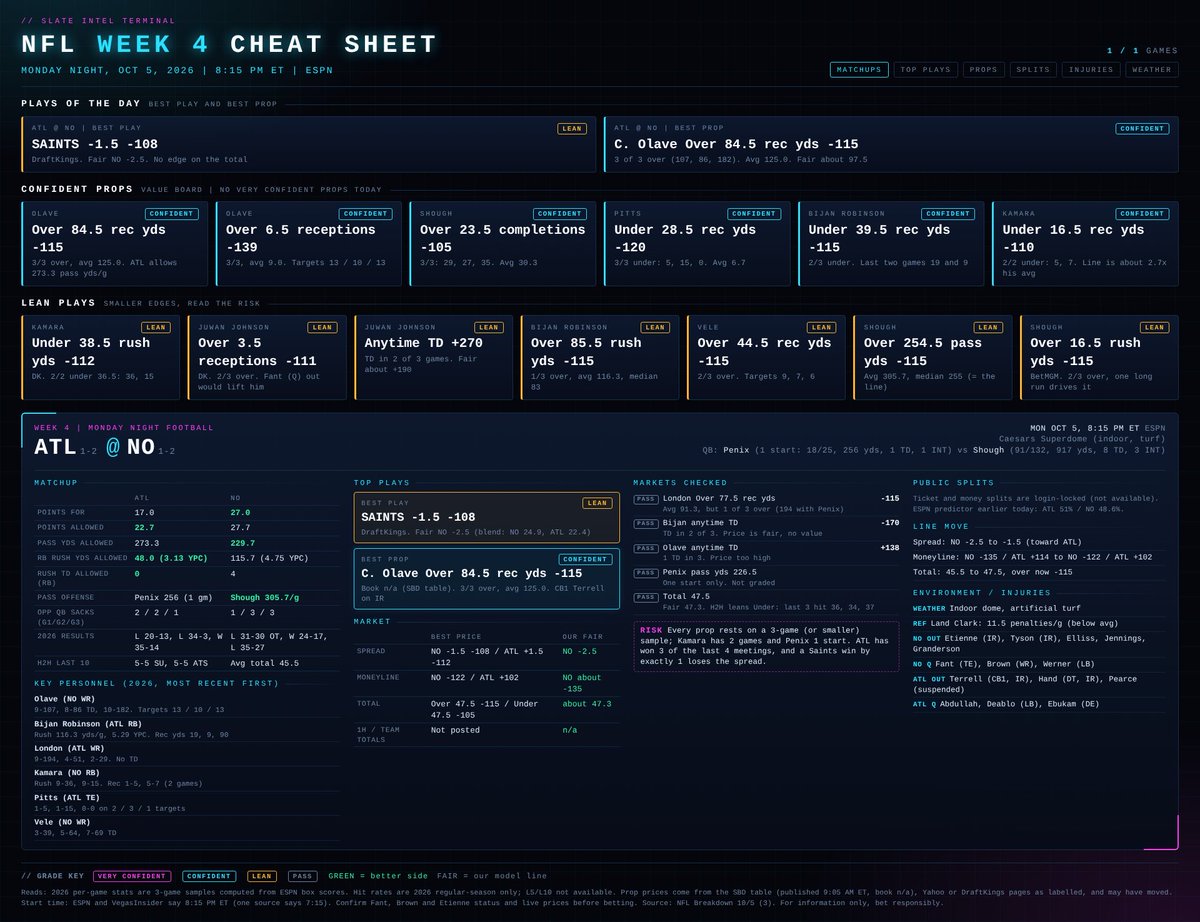Select the Pitts Under 28.5 rec yds card
Image resolution: width=1200 pixels, height=922 pixels.
tap(697, 244)
